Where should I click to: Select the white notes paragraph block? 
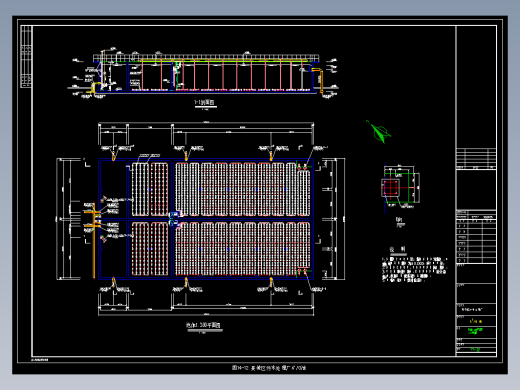pos(414,269)
